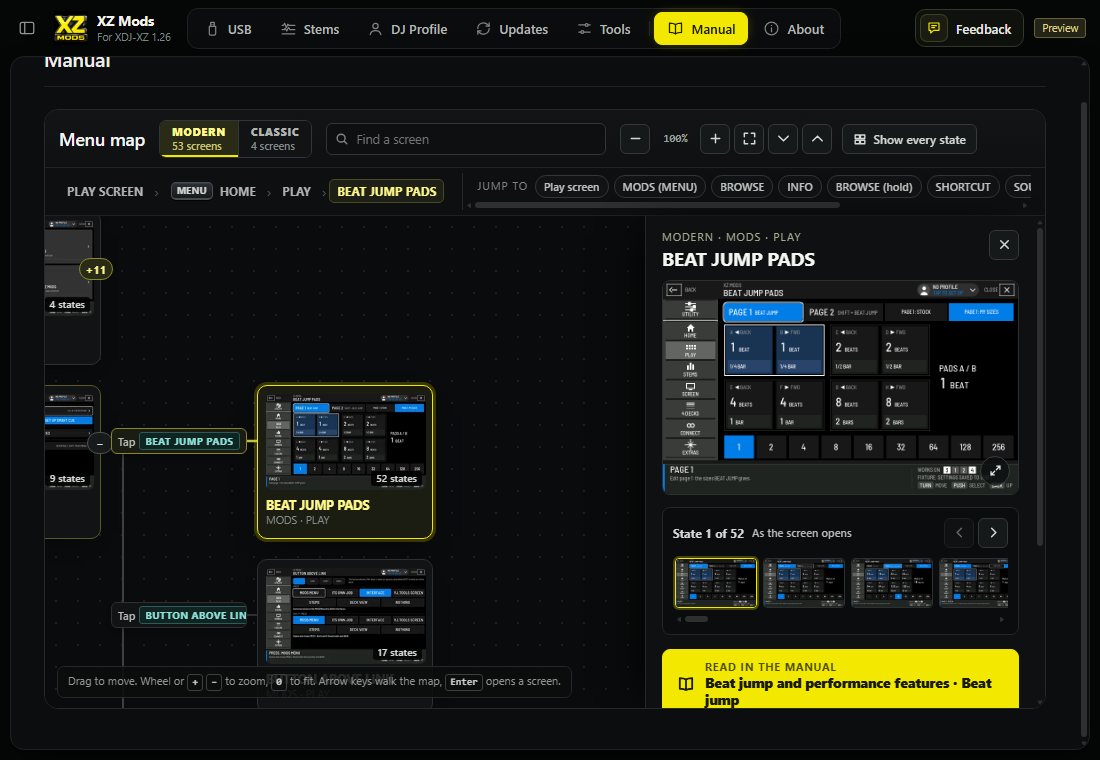Open the Stems tab
Image resolution: width=1100 pixels, height=760 pixels.
pos(310,29)
